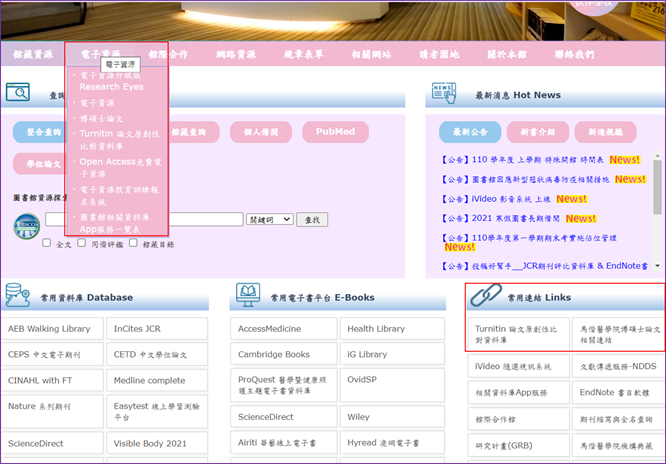Click the 查找 search button
This screenshot has width=666, height=464.
click(x=312, y=220)
